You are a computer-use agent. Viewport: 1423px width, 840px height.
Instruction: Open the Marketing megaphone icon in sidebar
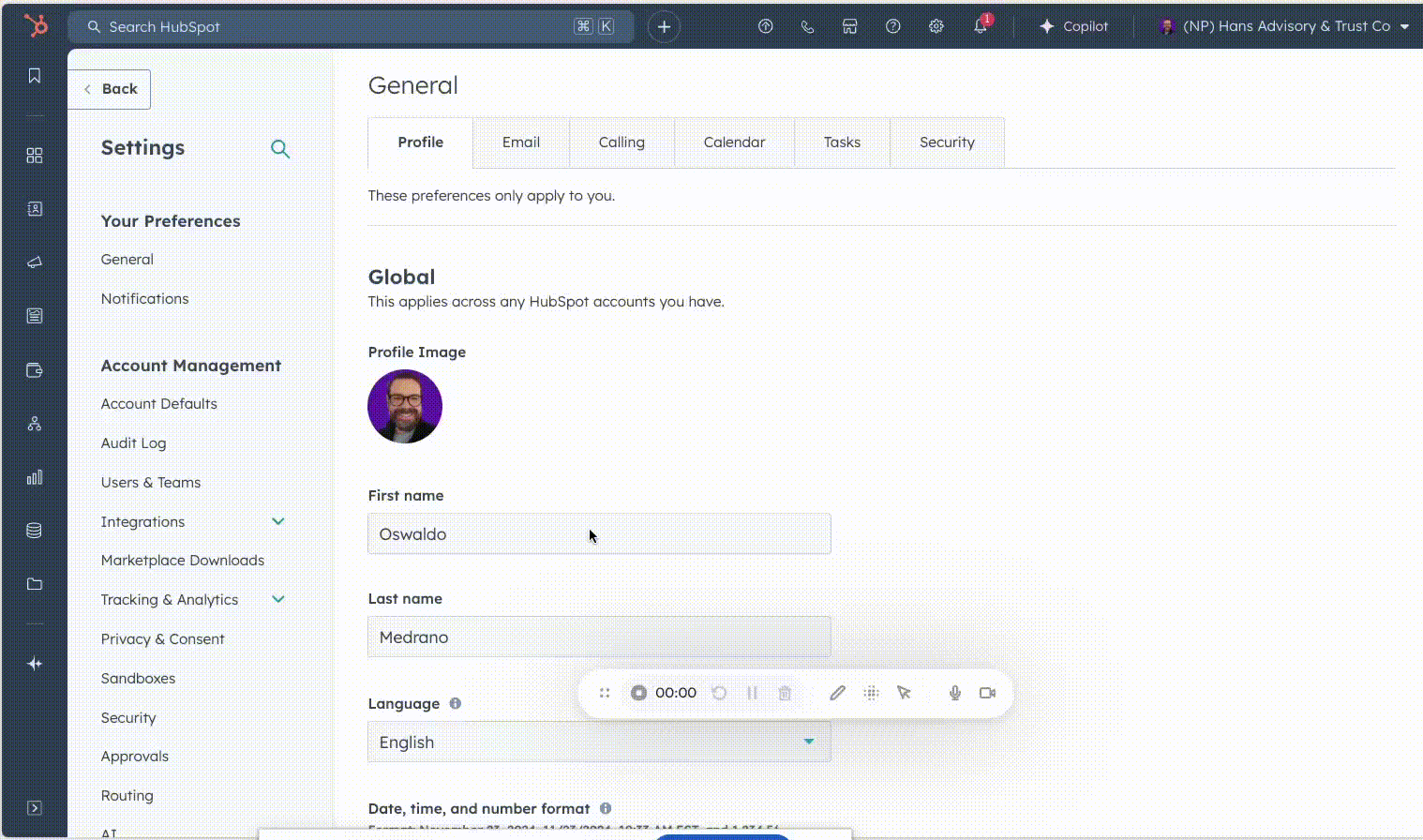(x=34, y=262)
